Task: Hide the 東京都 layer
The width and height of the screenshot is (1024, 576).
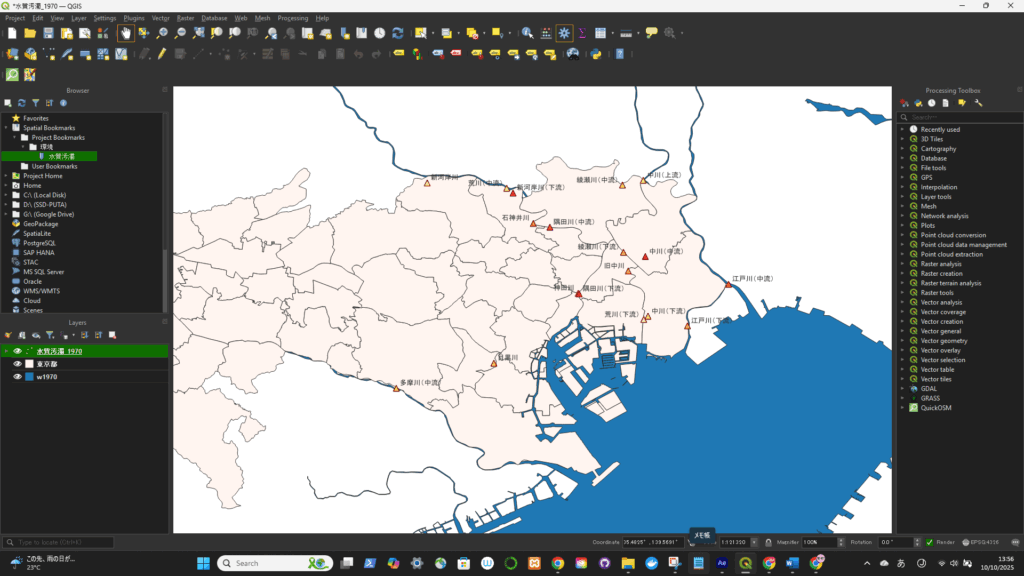Action: pyautogui.click(x=17, y=364)
